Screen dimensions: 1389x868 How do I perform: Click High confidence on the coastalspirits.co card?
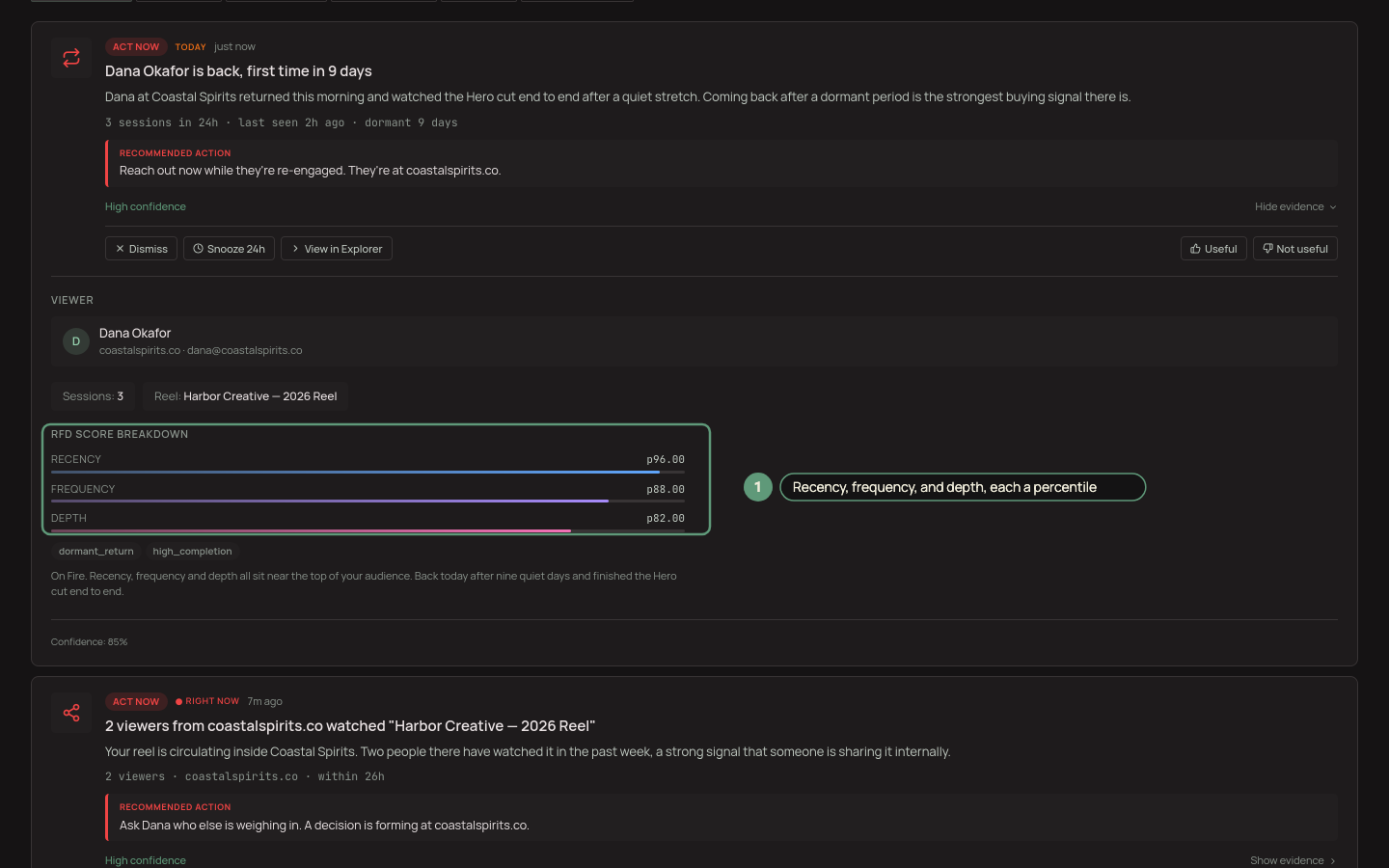point(146,860)
